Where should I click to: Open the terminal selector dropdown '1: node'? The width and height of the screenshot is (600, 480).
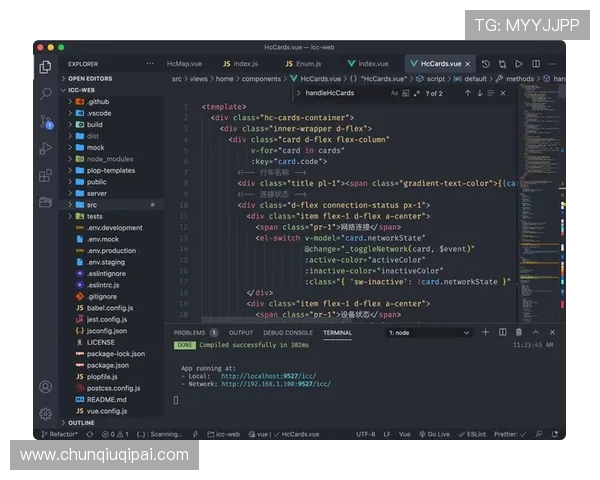[x=428, y=332]
